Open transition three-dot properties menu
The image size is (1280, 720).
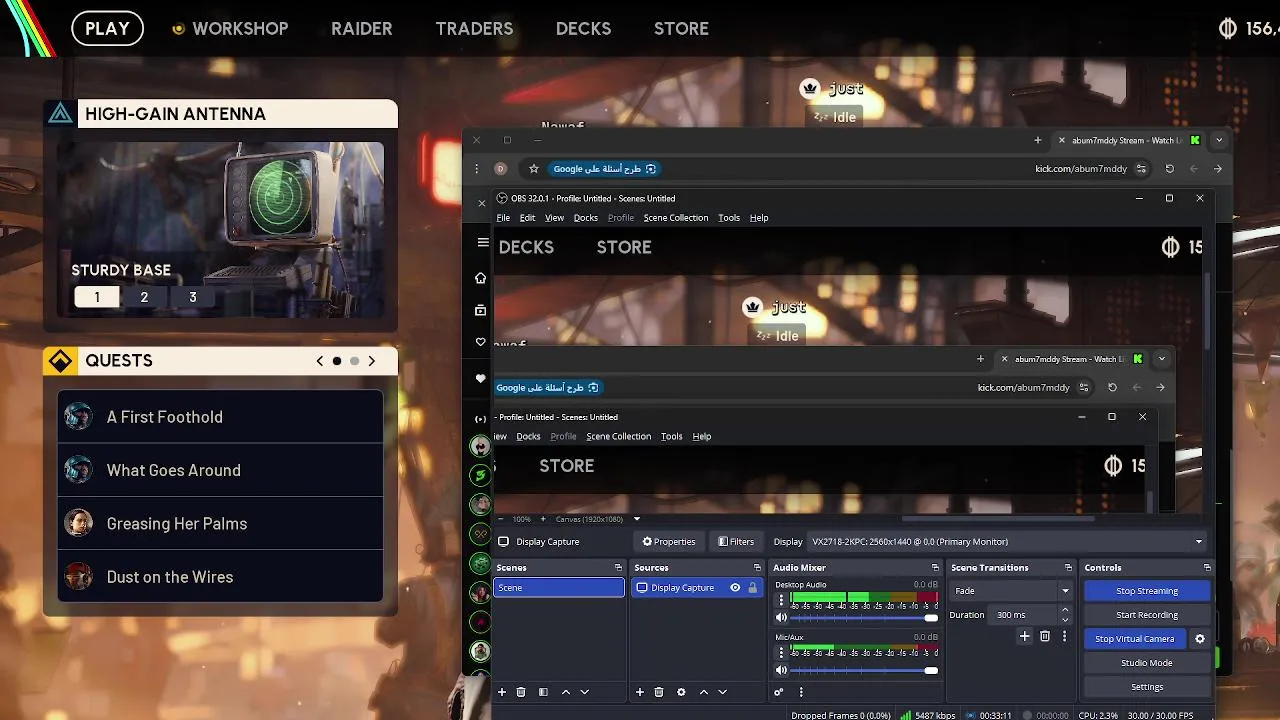pyautogui.click(x=1064, y=636)
